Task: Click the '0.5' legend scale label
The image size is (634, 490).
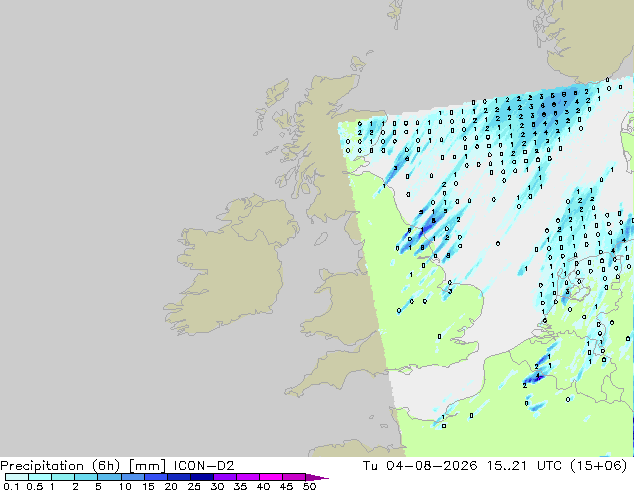Action: [34, 486]
